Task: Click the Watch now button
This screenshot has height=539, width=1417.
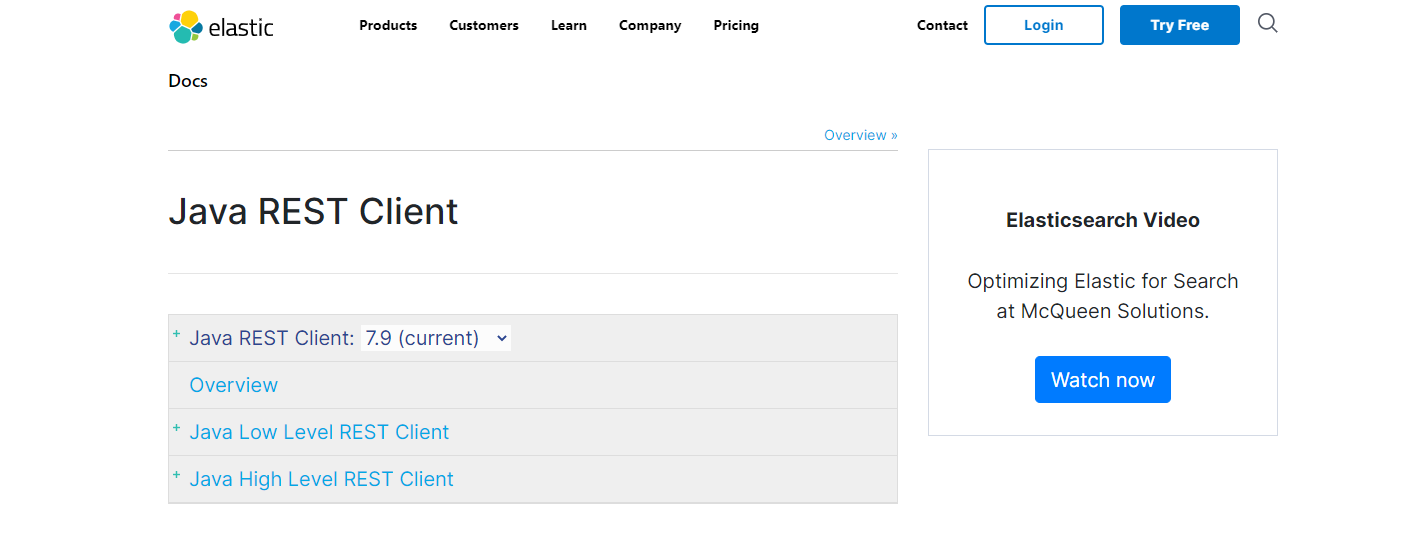Action: 1103,380
